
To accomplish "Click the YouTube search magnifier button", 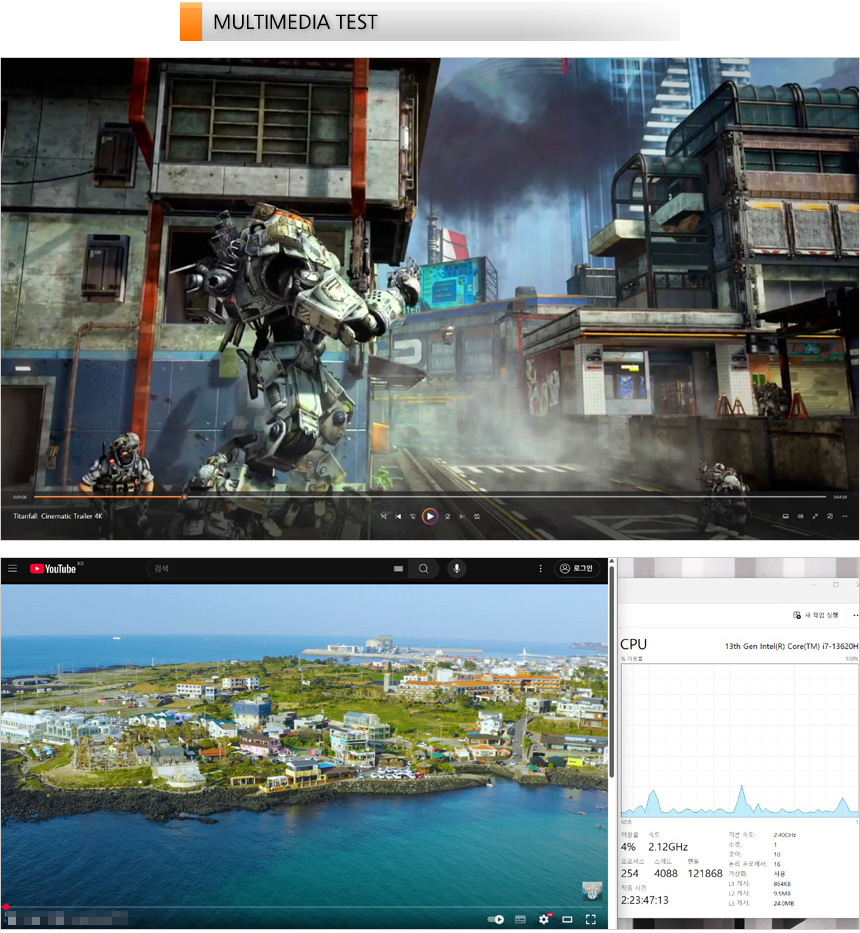I will pos(424,569).
